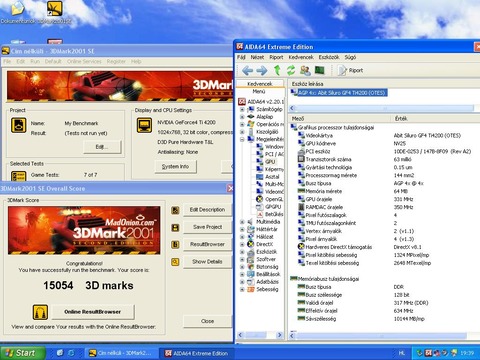This screenshot has height=360, width=480.
Task: Click the HU language indicator in taskbar
Action: (402, 353)
